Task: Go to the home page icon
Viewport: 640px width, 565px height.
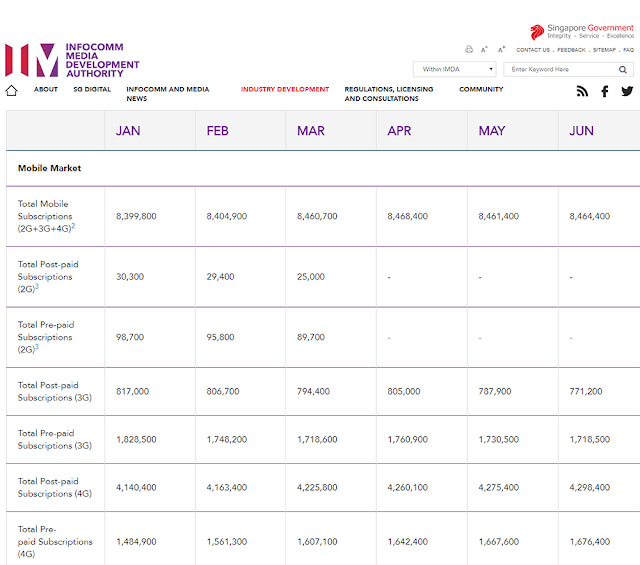Action: [11, 91]
